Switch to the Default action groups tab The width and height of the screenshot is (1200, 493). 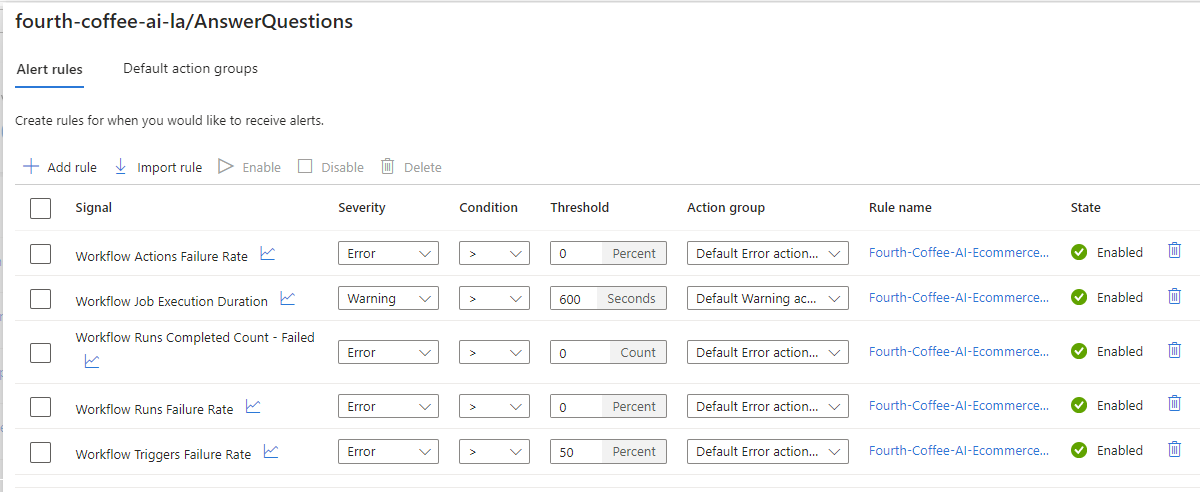tap(190, 68)
